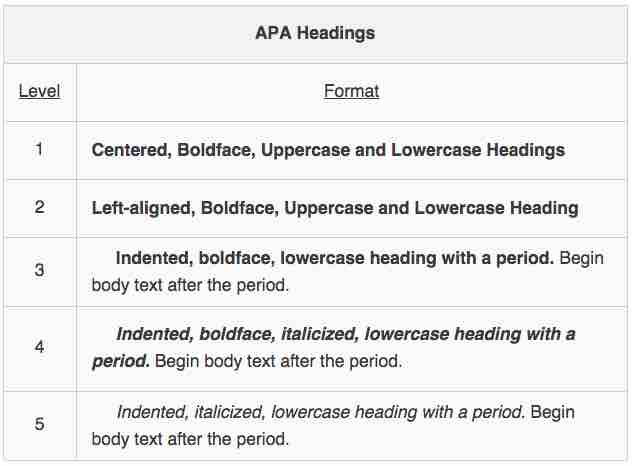Image resolution: width=632 pixels, height=466 pixels.
Task: Click the APA Headings table title
Action: 315,33
